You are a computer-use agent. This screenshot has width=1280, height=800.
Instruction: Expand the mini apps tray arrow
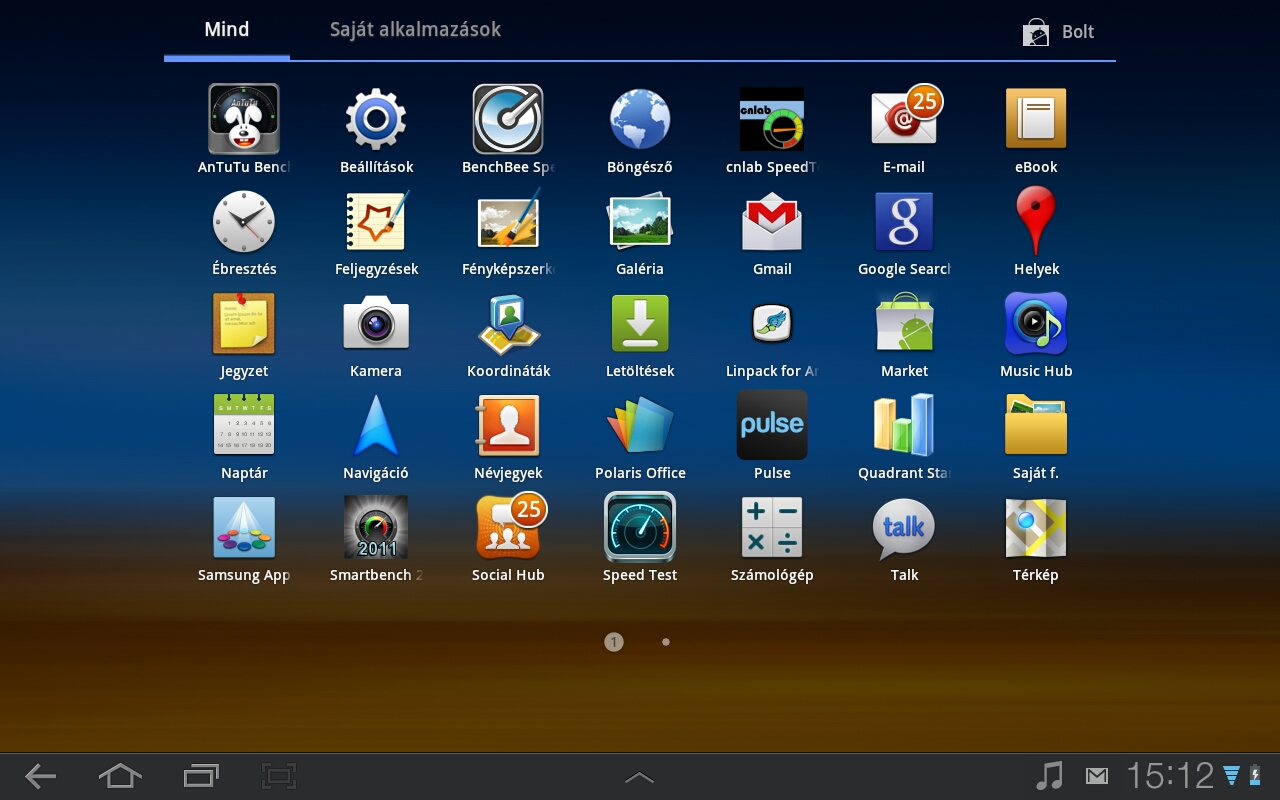(x=639, y=777)
